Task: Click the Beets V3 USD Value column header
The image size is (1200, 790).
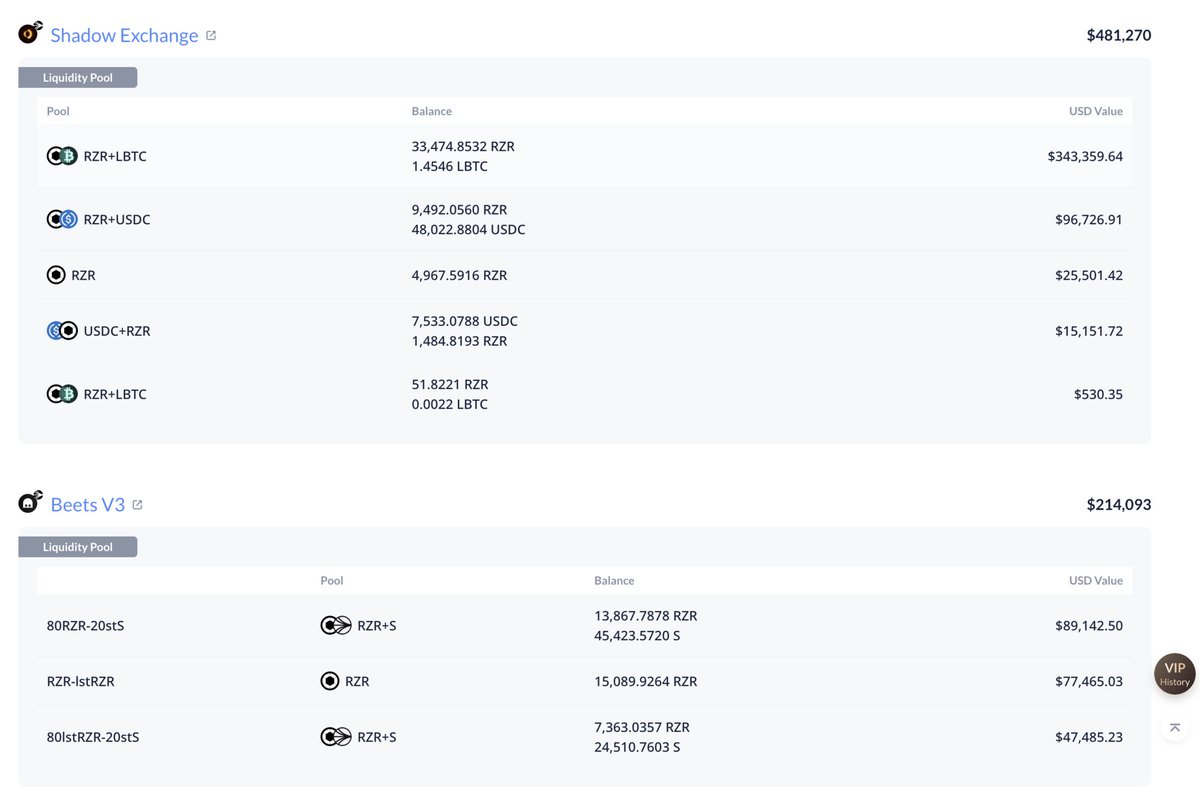Action: pyautogui.click(x=1096, y=580)
